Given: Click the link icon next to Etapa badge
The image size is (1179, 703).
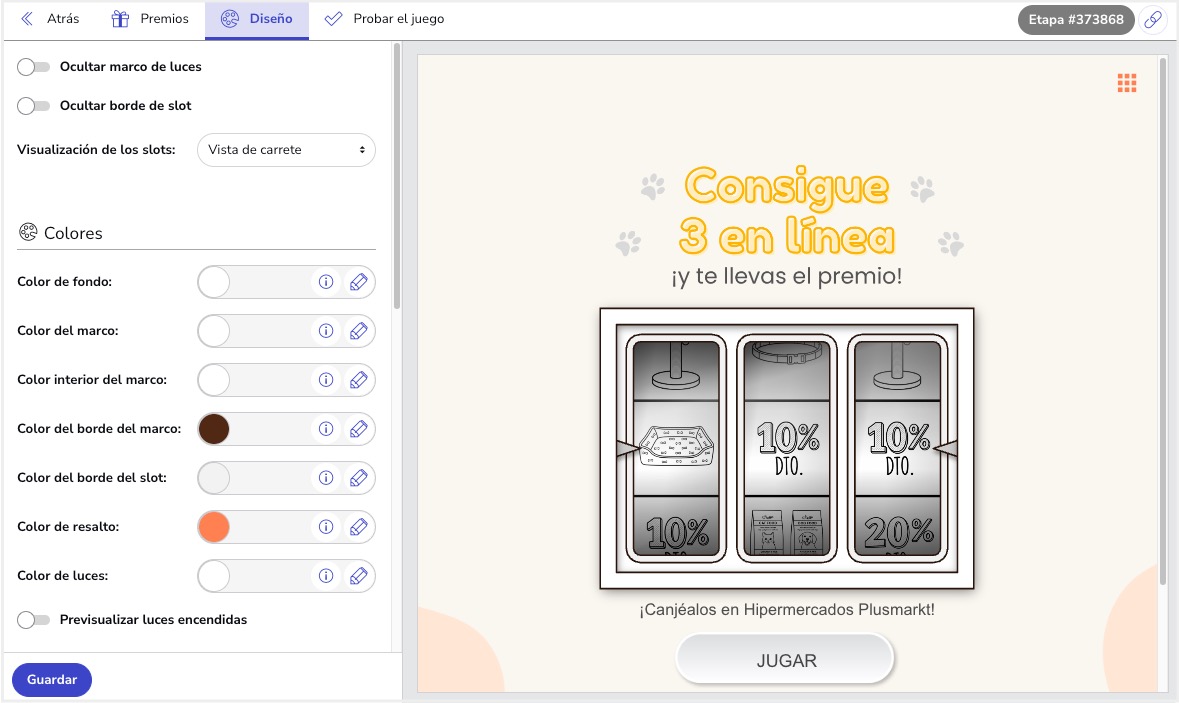Looking at the screenshot, I should coord(1153,20).
